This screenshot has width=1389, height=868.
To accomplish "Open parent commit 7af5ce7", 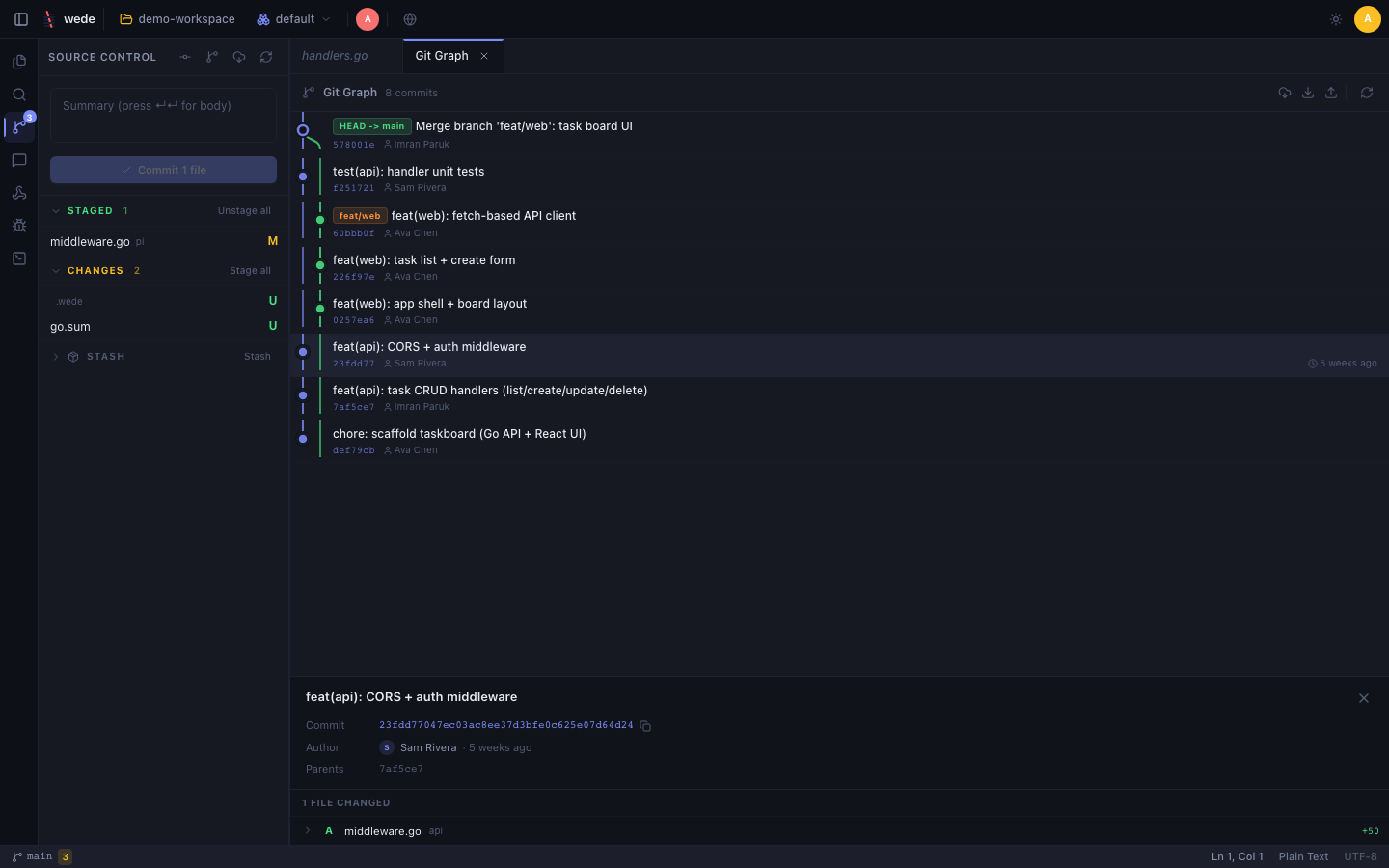I will (x=401, y=769).
